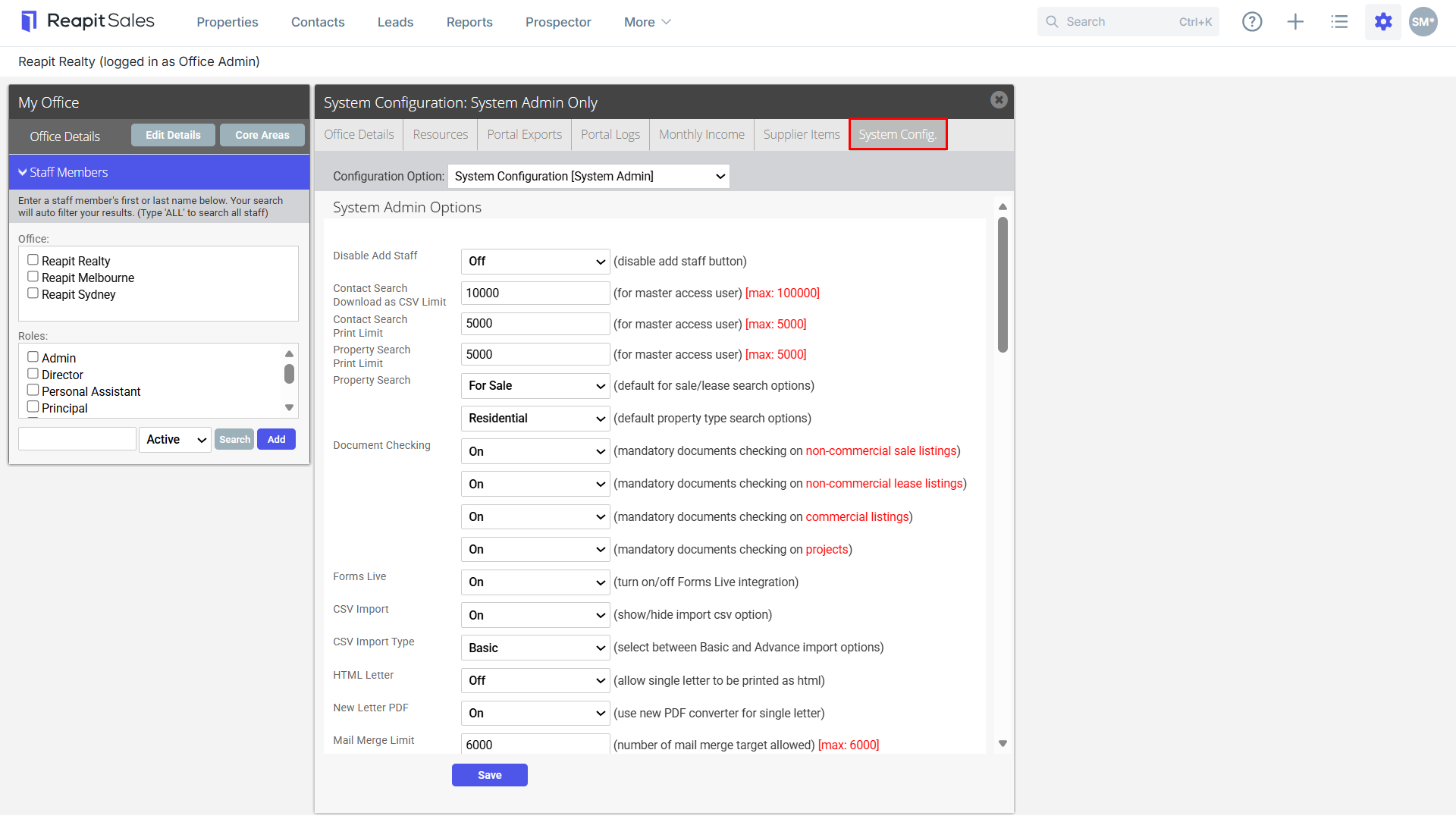This screenshot has height=819, width=1456.
Task: Click the System Admin Options scrollbar thumb
Action: tap(1003, 285)
